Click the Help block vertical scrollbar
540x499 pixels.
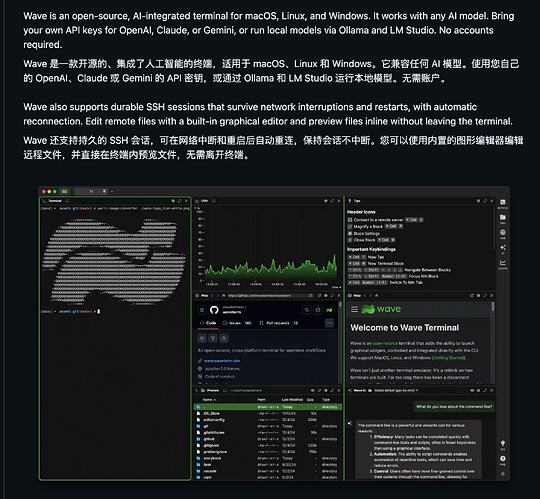(493, 306)
